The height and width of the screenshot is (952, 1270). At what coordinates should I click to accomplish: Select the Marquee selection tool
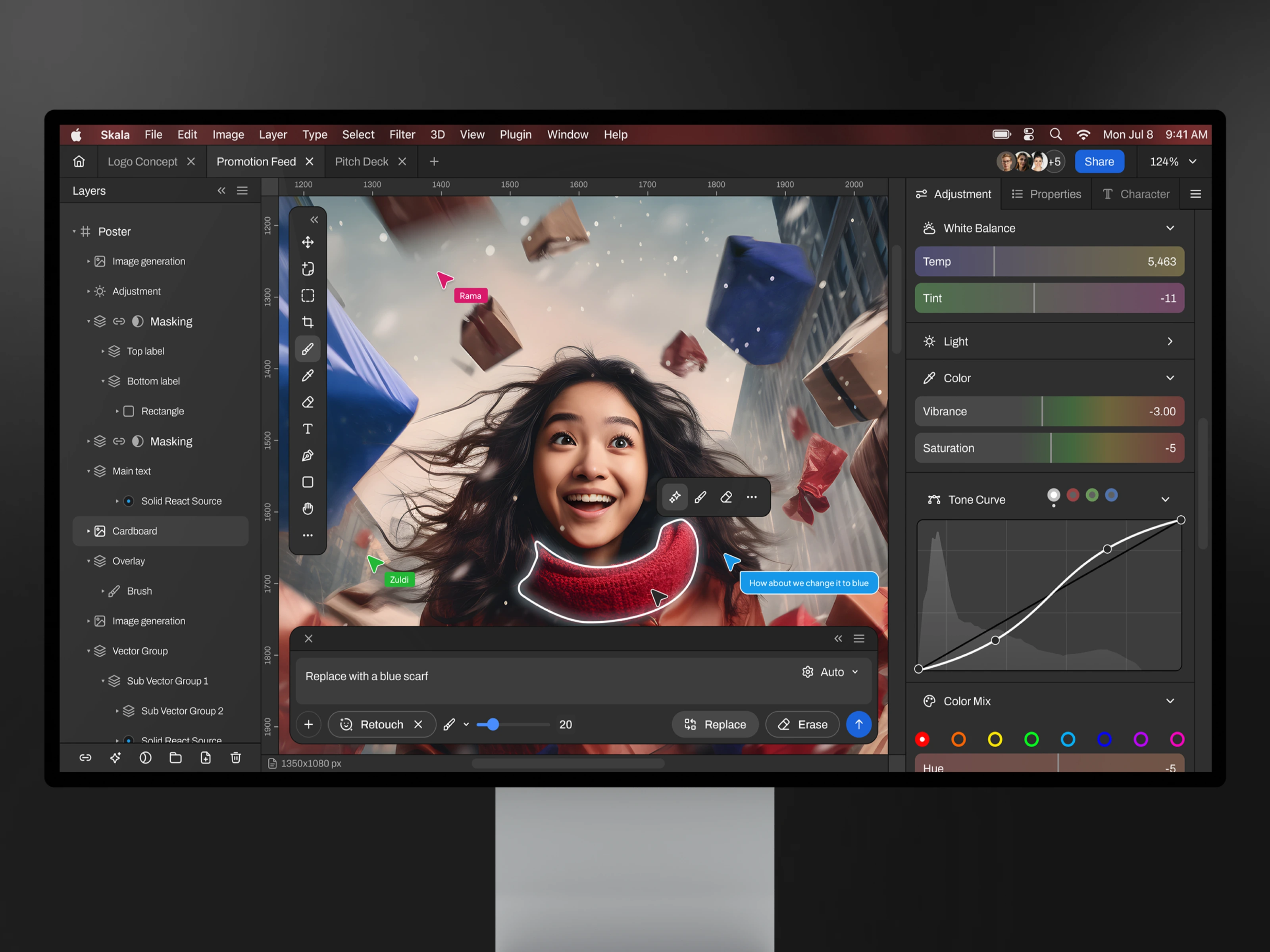pyautogui.click(x=308, y=296)
